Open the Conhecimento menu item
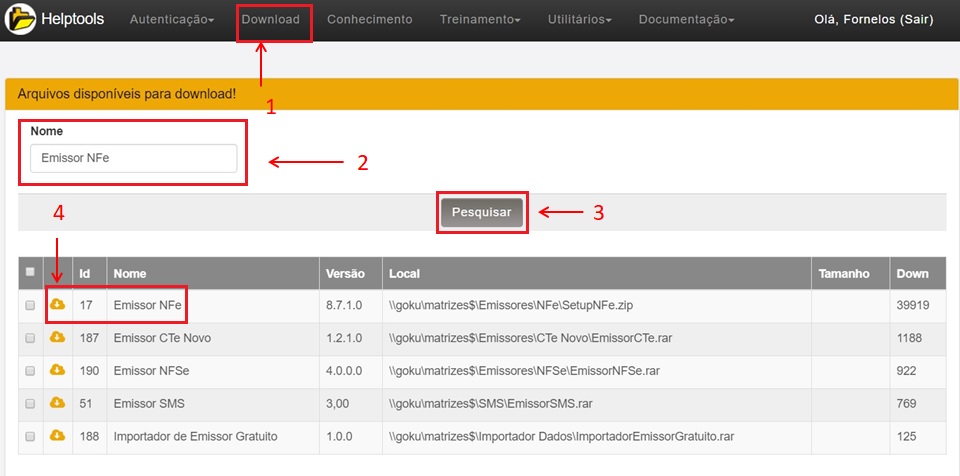Viewport: 960px width, 476px height. pos(369,20)
